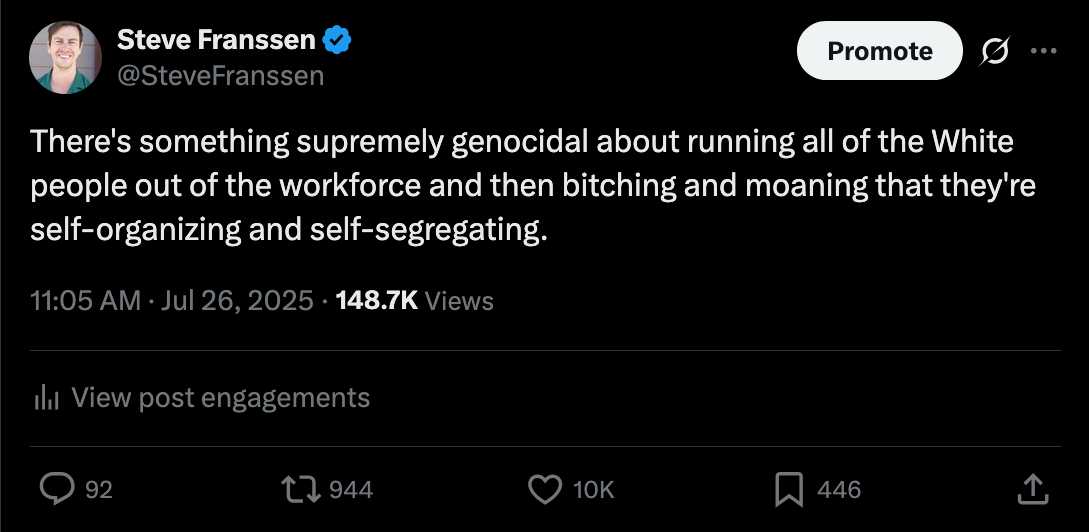The width and height of the screenshot is (1089, 532).
Task: Open the share upload icon
Action: [1031, 489]
